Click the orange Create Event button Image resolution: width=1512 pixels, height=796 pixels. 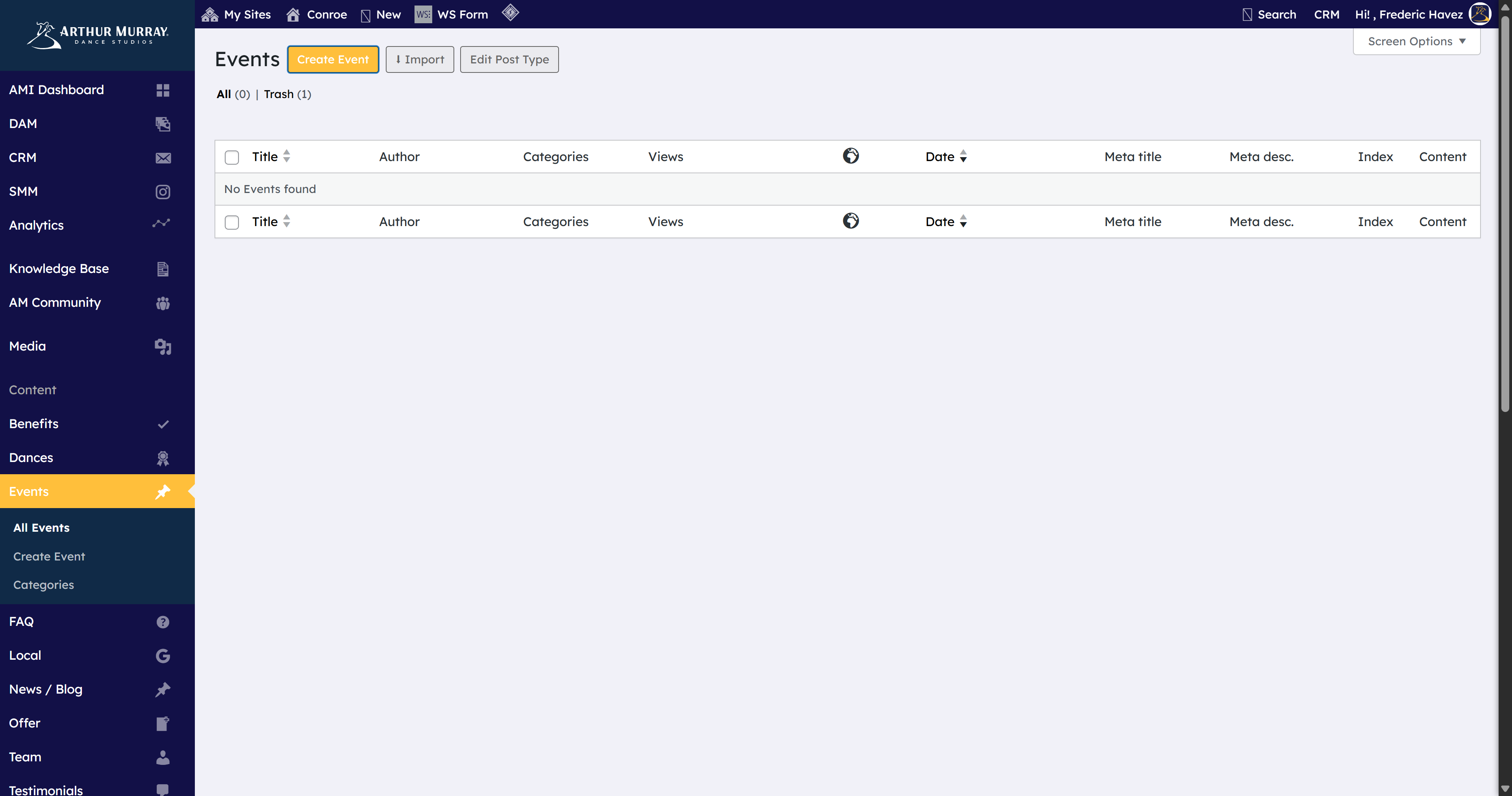point(333,59)
